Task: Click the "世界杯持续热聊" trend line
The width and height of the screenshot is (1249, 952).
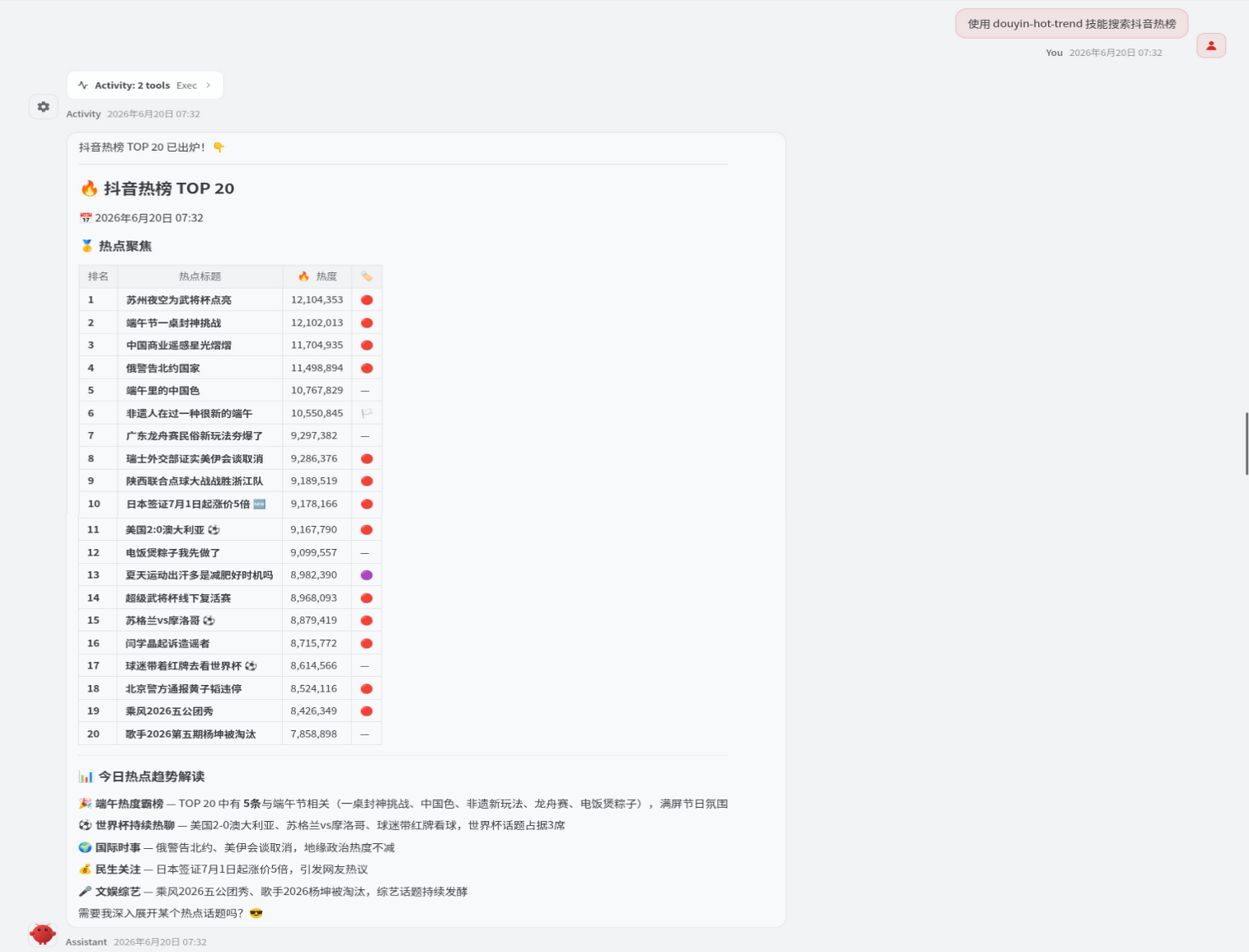Action: point(322,826)
